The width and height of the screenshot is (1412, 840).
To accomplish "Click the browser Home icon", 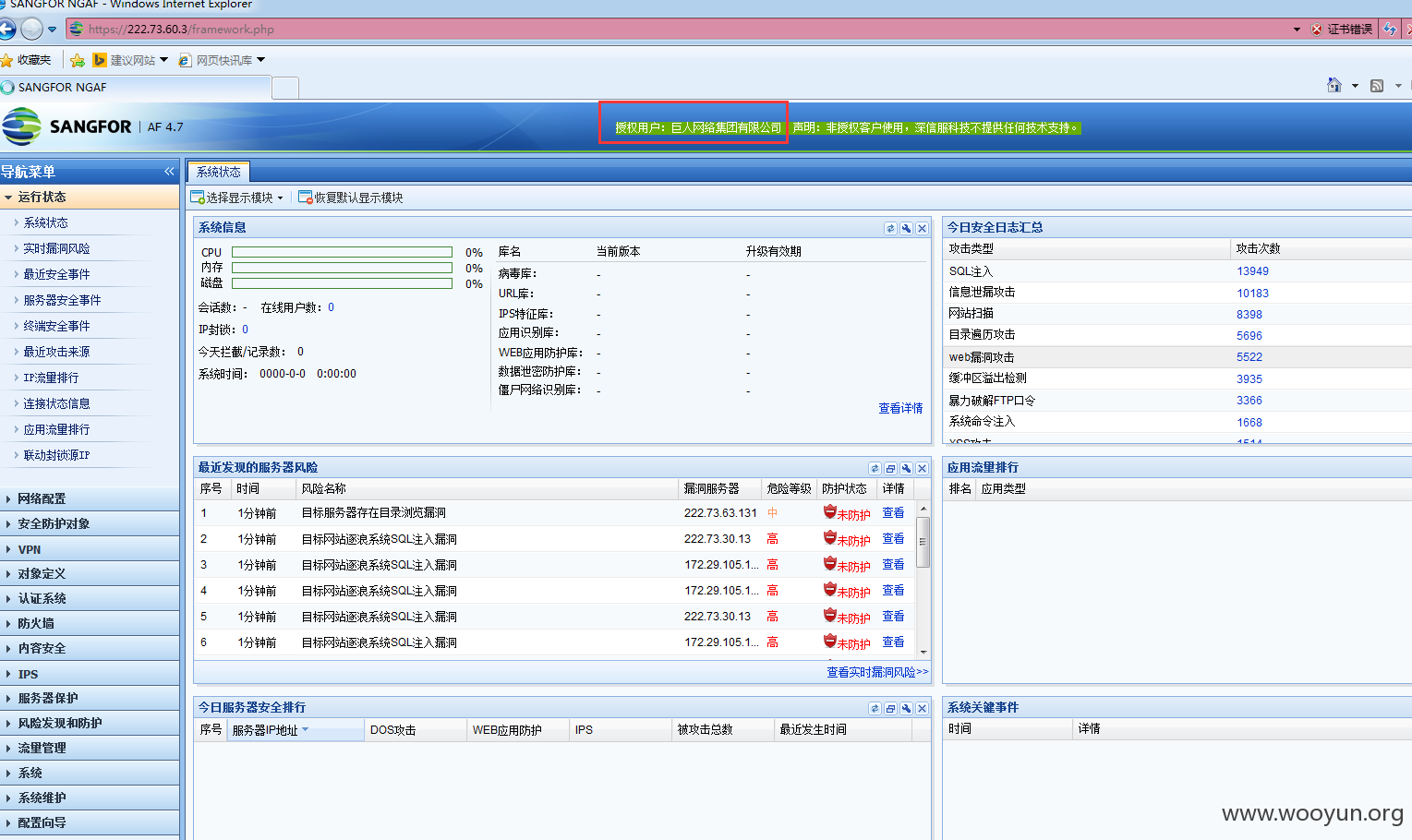I will pyautogui.click(x=1334, y=85).
